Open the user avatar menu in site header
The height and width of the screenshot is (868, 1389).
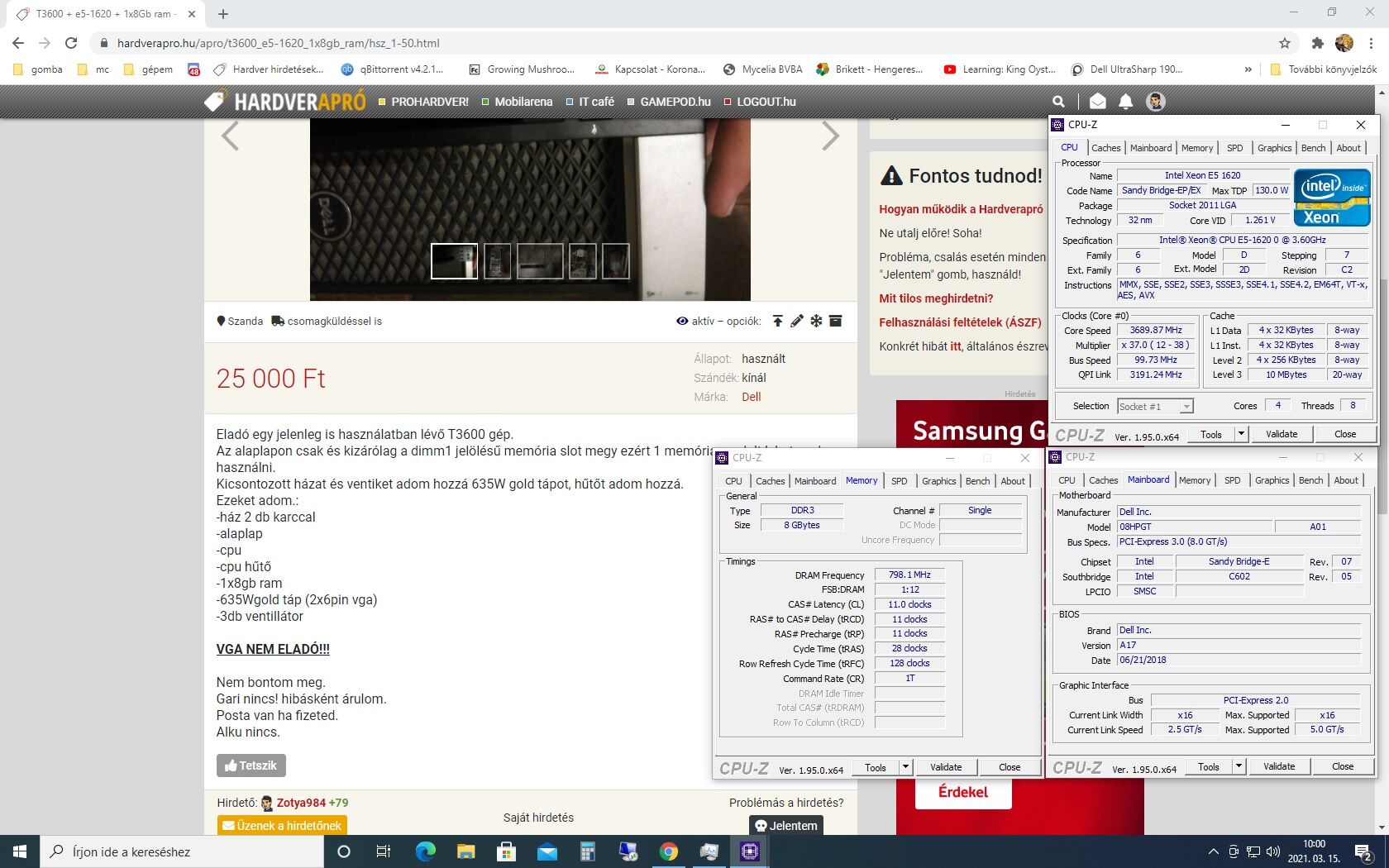pos(1156,102)
